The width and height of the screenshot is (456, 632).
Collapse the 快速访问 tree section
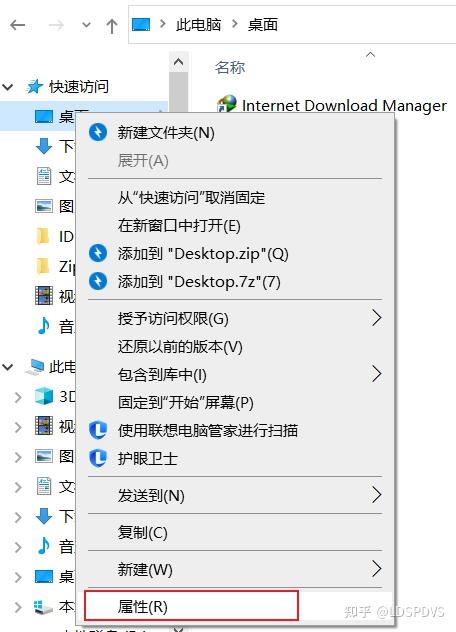(x=8, y=86)
